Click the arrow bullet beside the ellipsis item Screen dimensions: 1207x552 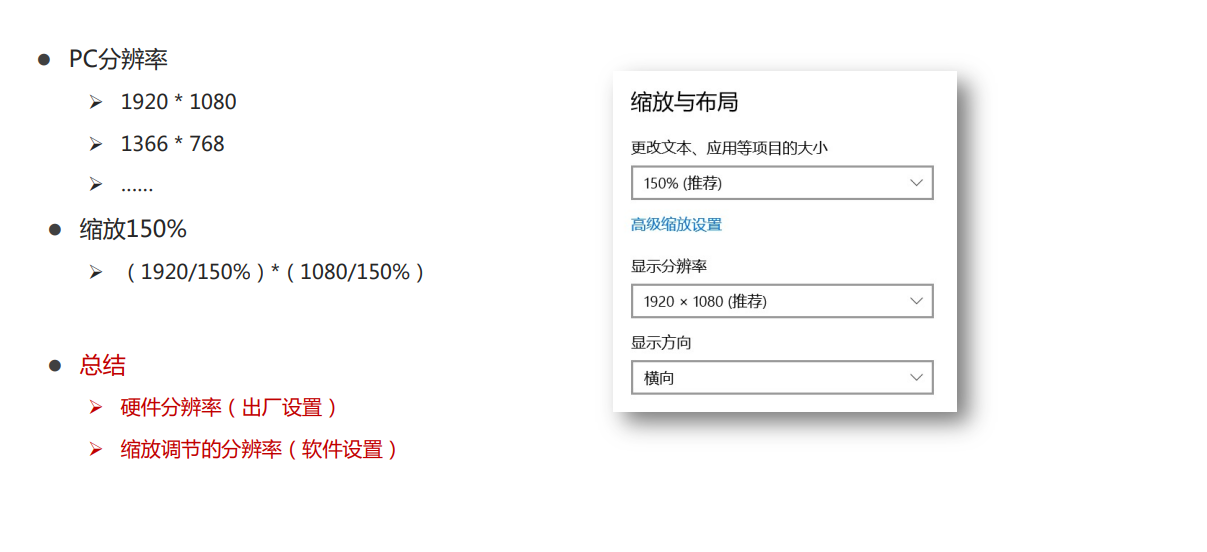[96, 184]
